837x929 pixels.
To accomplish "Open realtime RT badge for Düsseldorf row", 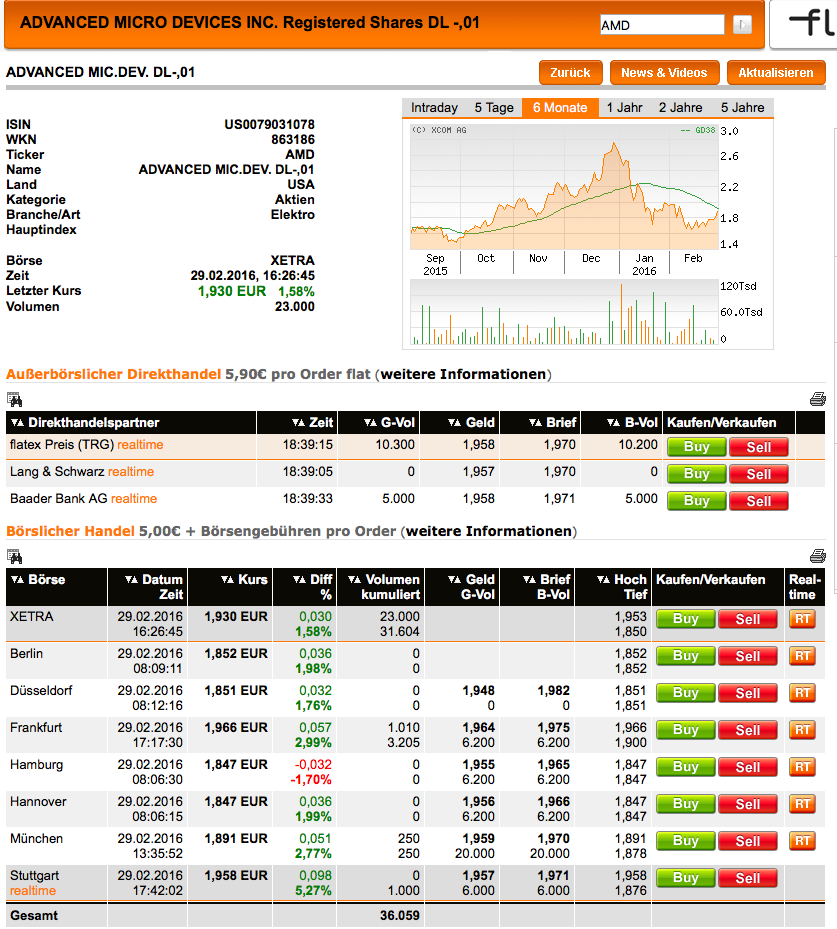I will coord(802,693).
